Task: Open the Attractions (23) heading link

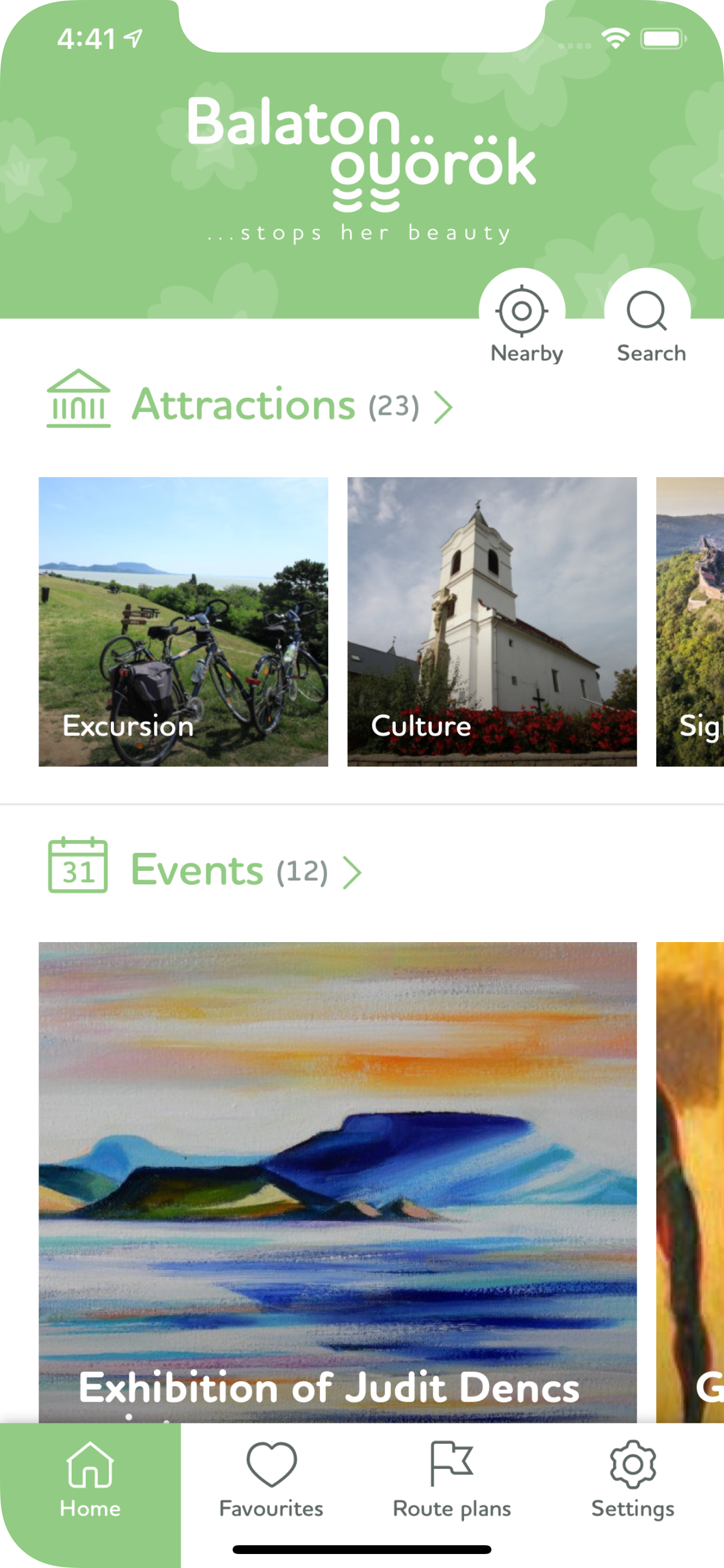Action: pos(276,405)
